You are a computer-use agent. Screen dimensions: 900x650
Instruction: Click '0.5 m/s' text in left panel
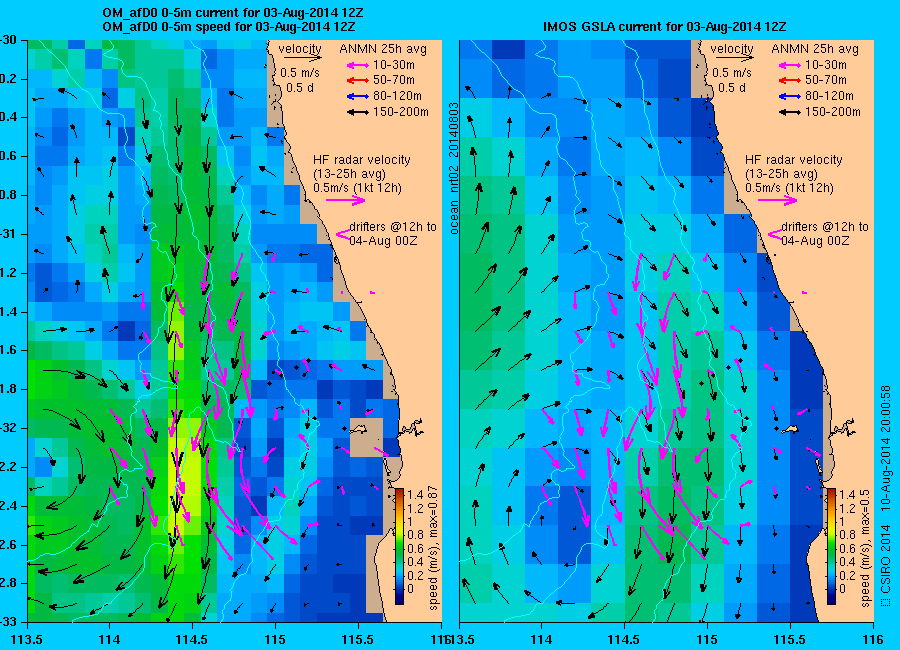tap(300, 73)
